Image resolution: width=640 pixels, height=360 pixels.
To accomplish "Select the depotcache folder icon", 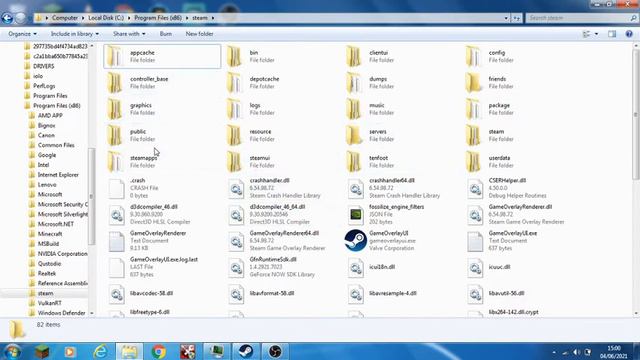I will click(x=235, y=82).
